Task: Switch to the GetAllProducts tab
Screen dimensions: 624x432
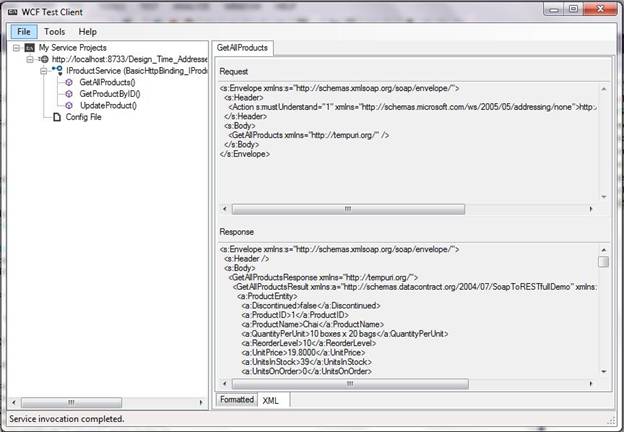Action: (242, 48)
